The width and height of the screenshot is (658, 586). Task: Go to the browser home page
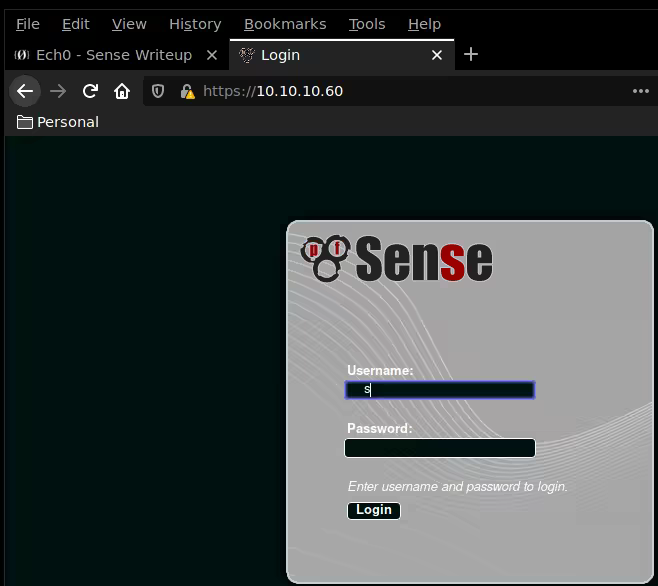(122, 91)
